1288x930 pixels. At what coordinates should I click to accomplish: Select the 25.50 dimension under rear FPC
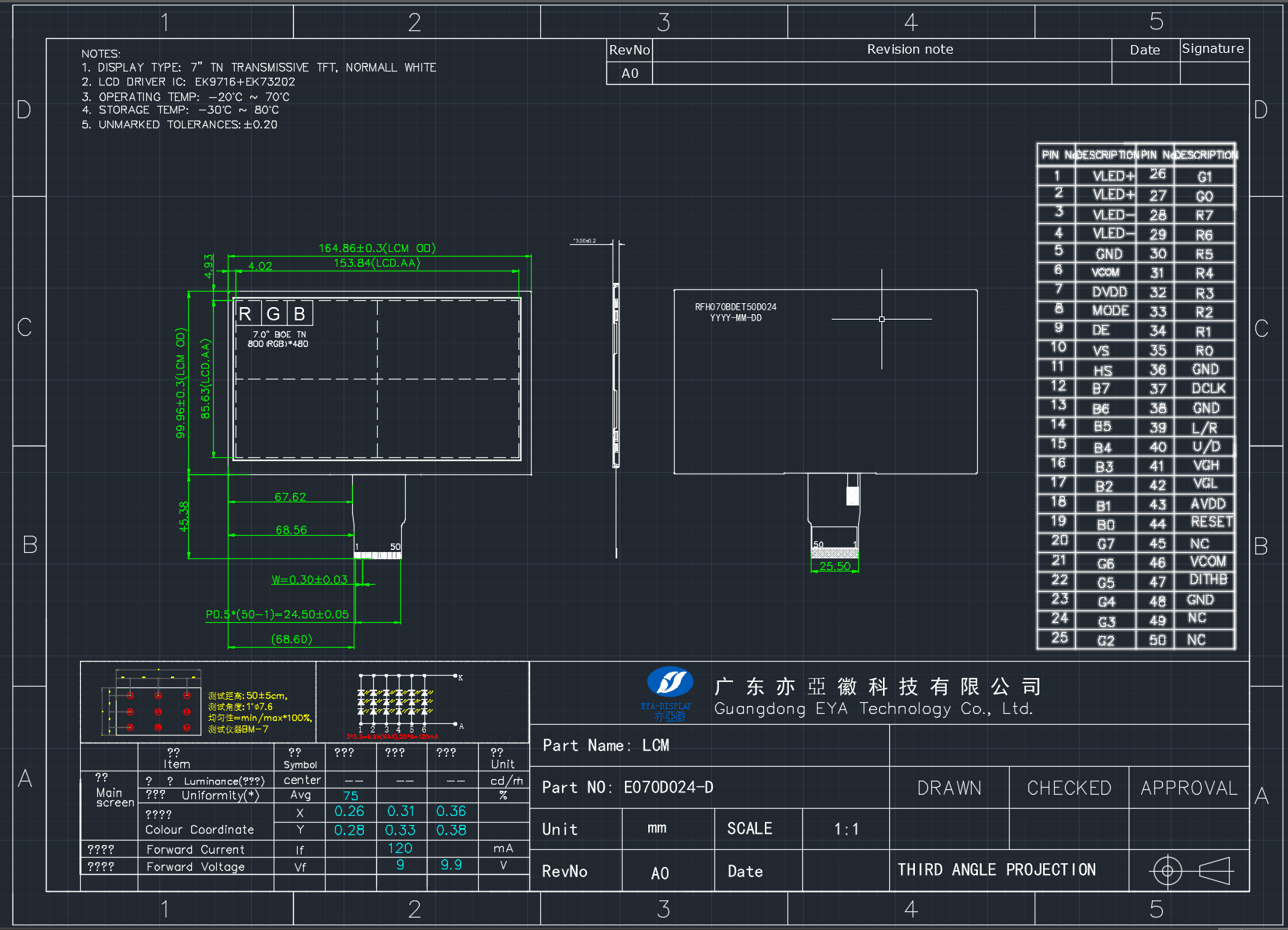835,566
